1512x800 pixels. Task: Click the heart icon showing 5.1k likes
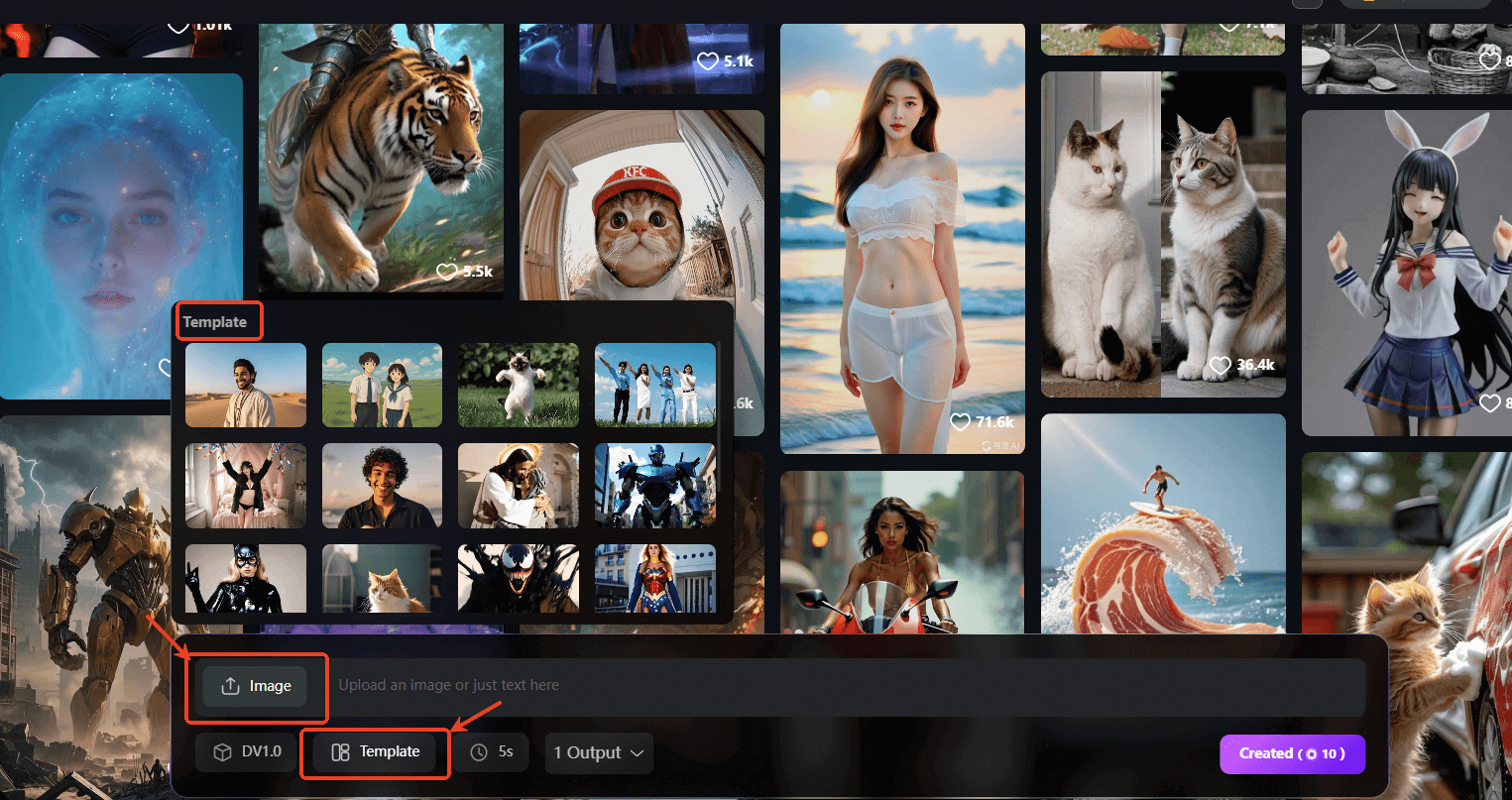[x=707, y=61]
